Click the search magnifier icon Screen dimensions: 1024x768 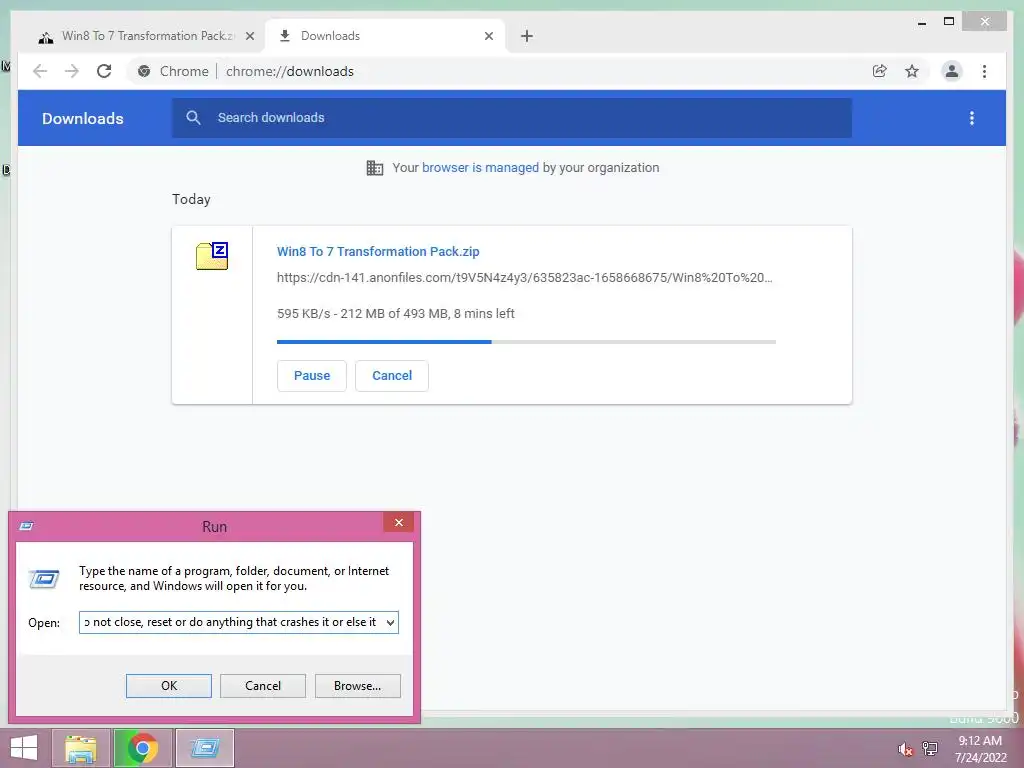(x=193, y=118)
